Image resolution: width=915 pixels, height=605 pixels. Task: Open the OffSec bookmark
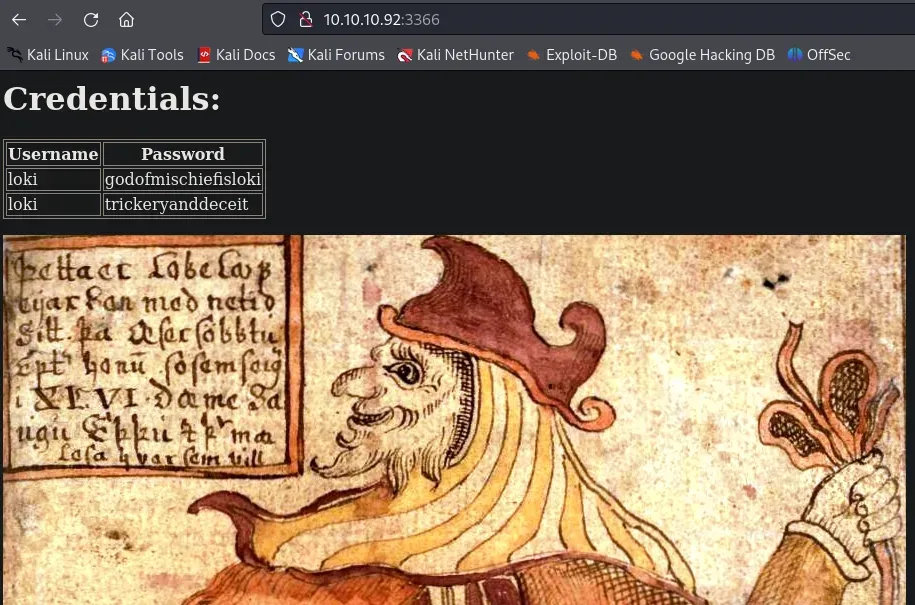point(819,55)
